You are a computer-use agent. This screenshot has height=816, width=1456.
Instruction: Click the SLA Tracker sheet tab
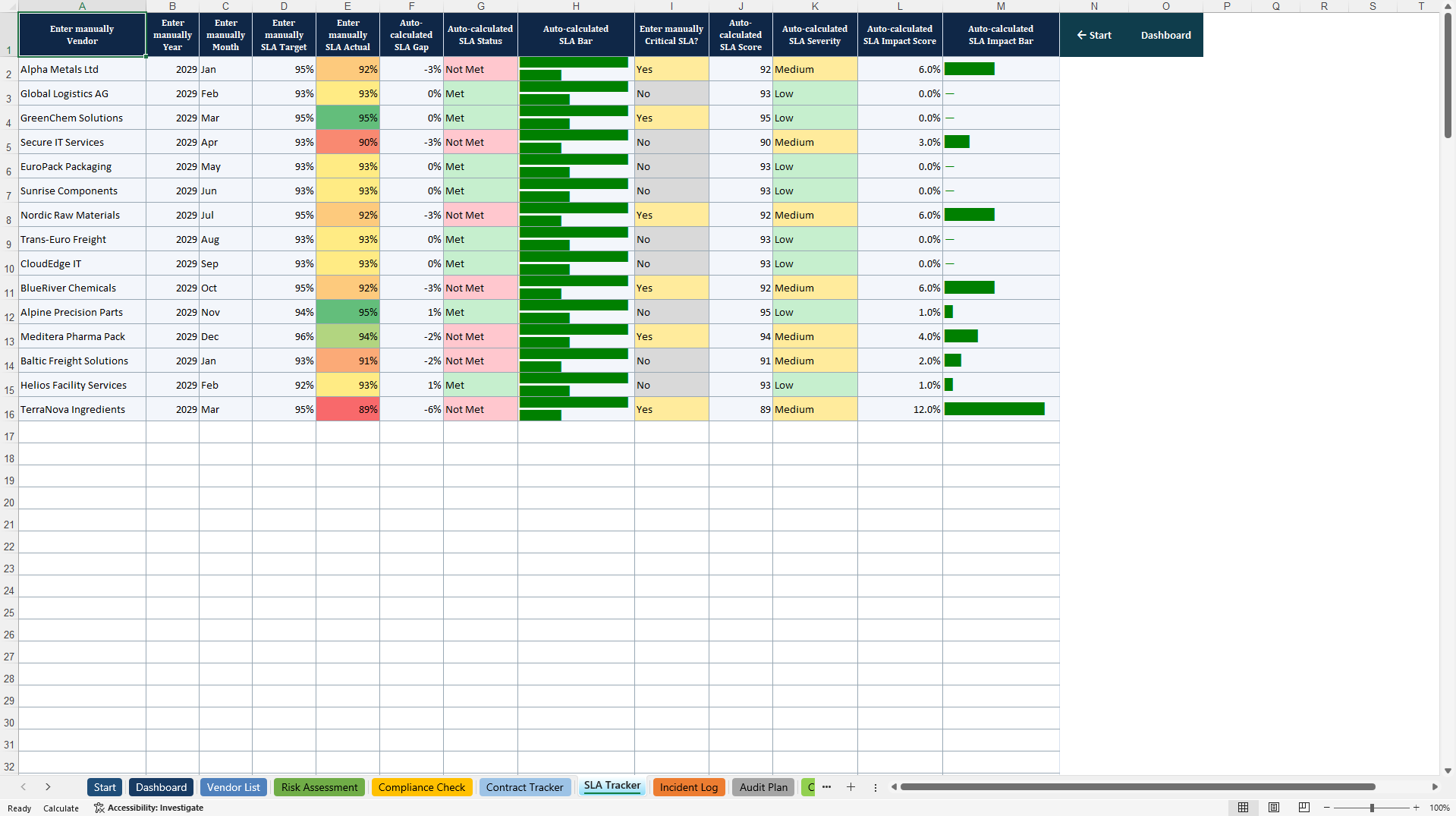[x=612, y=786]
